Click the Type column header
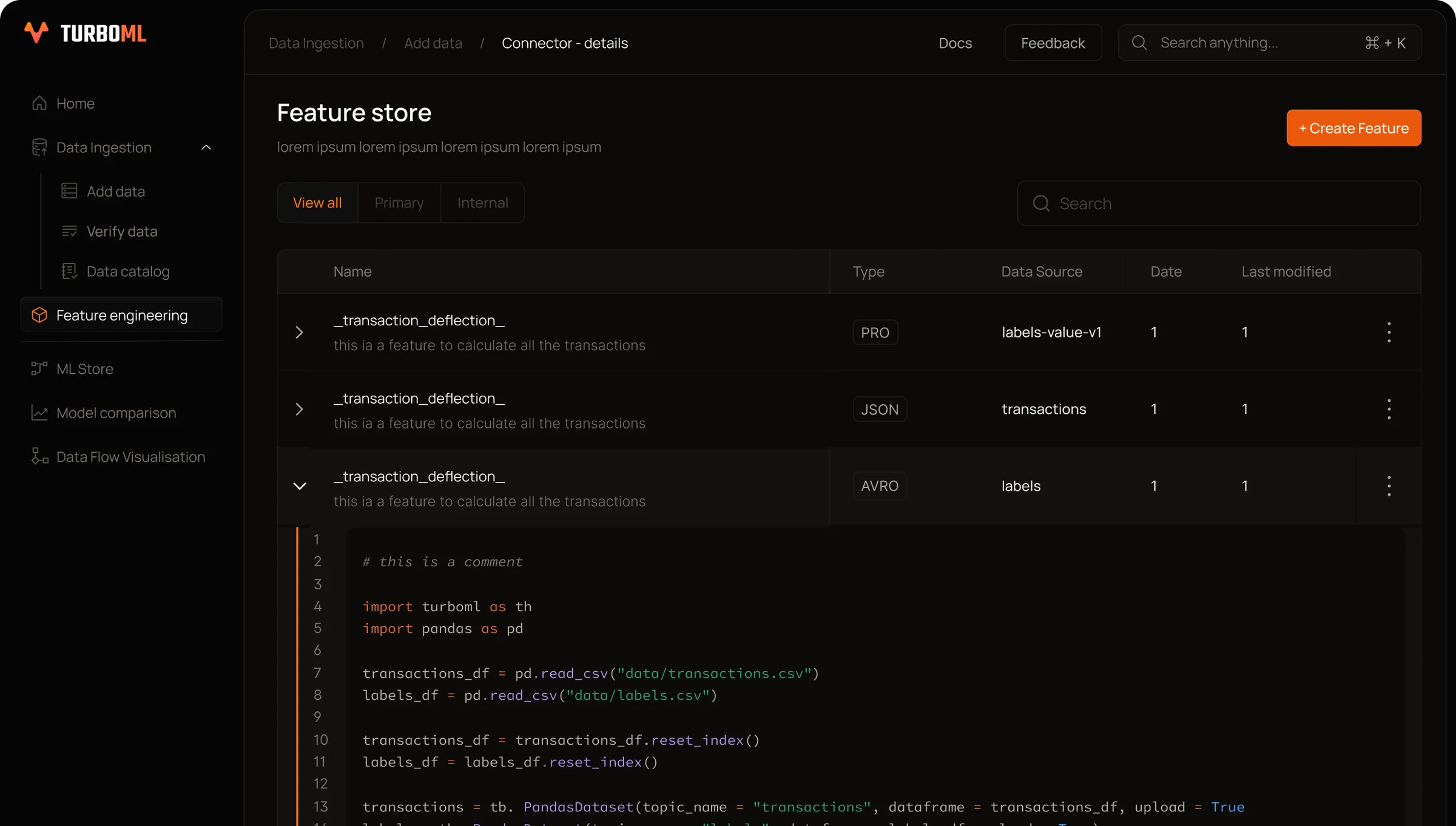The width and height of the screenshot is (1456, 826). tap(868, 271)
